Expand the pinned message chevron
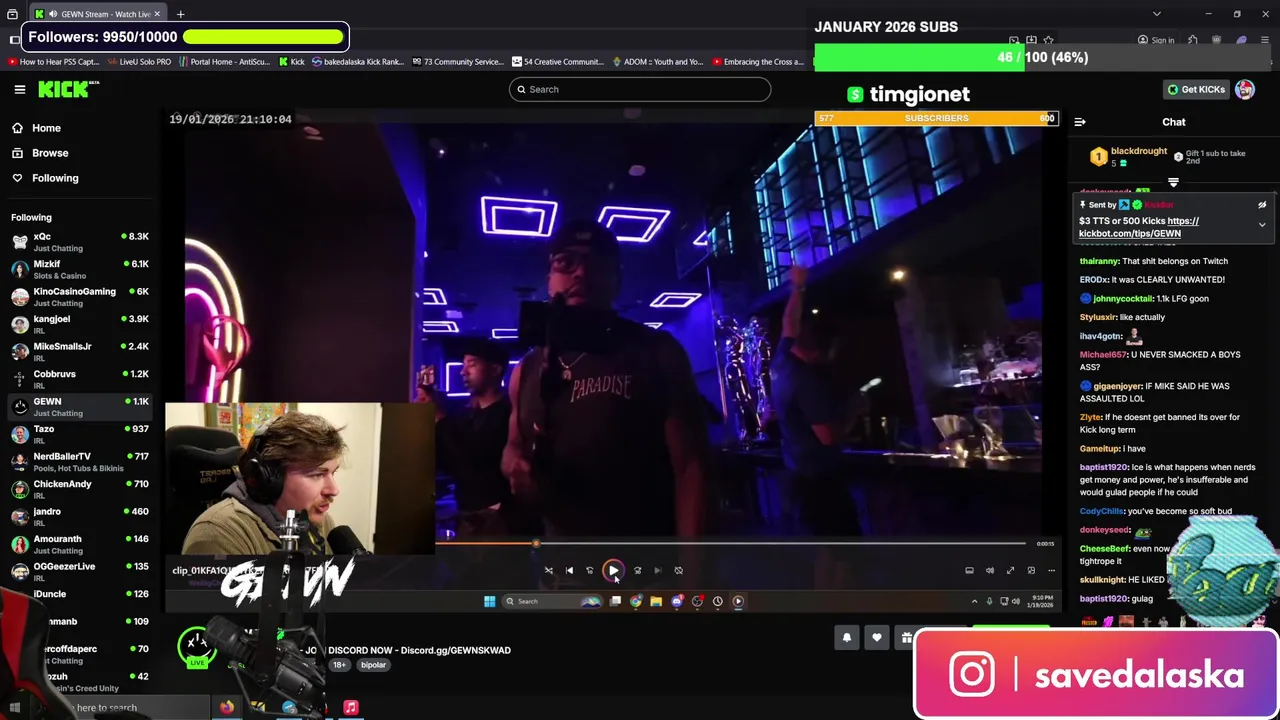 tap(1262, 225)
